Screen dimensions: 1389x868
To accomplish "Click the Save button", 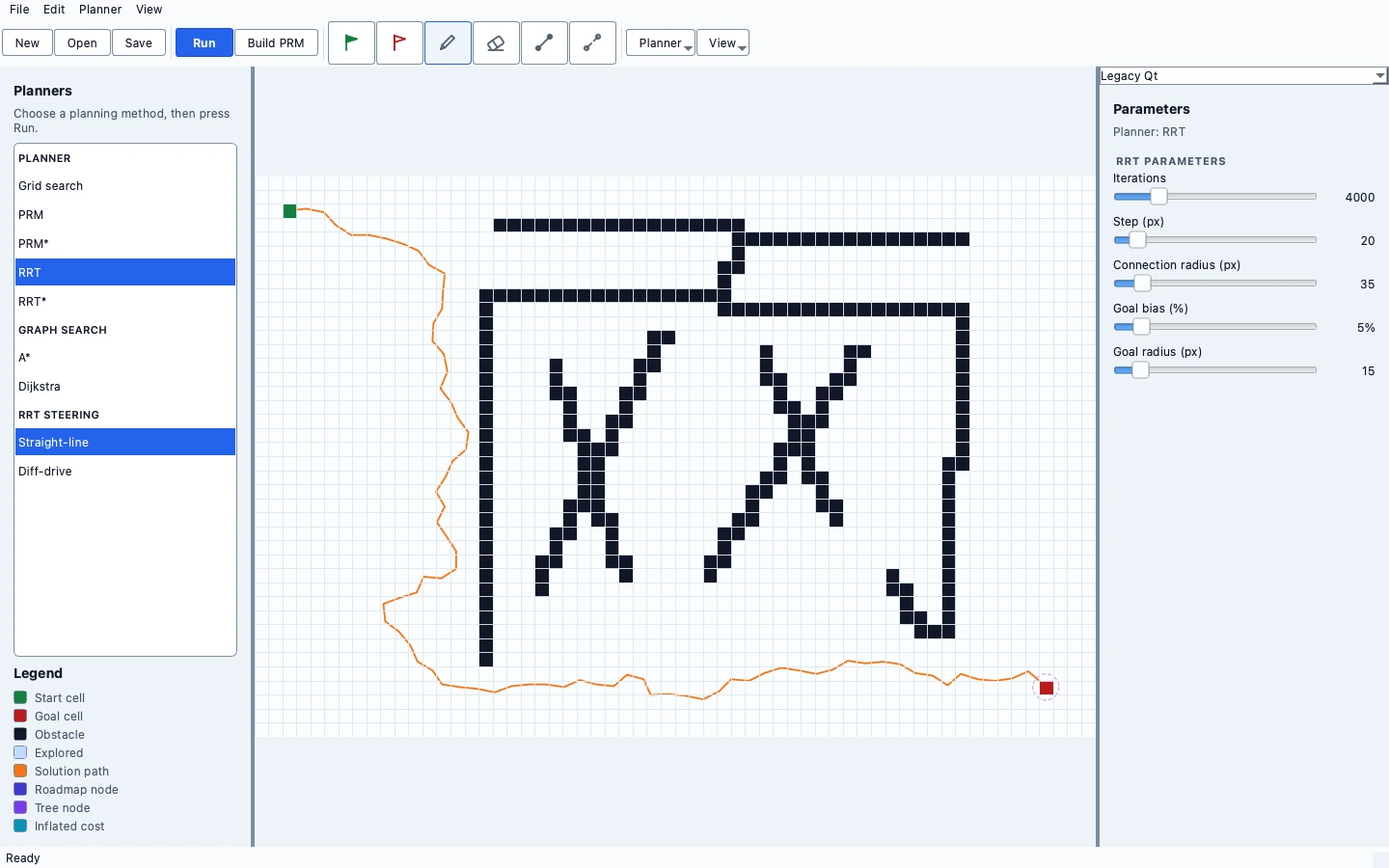I will (x=139, y=42).
